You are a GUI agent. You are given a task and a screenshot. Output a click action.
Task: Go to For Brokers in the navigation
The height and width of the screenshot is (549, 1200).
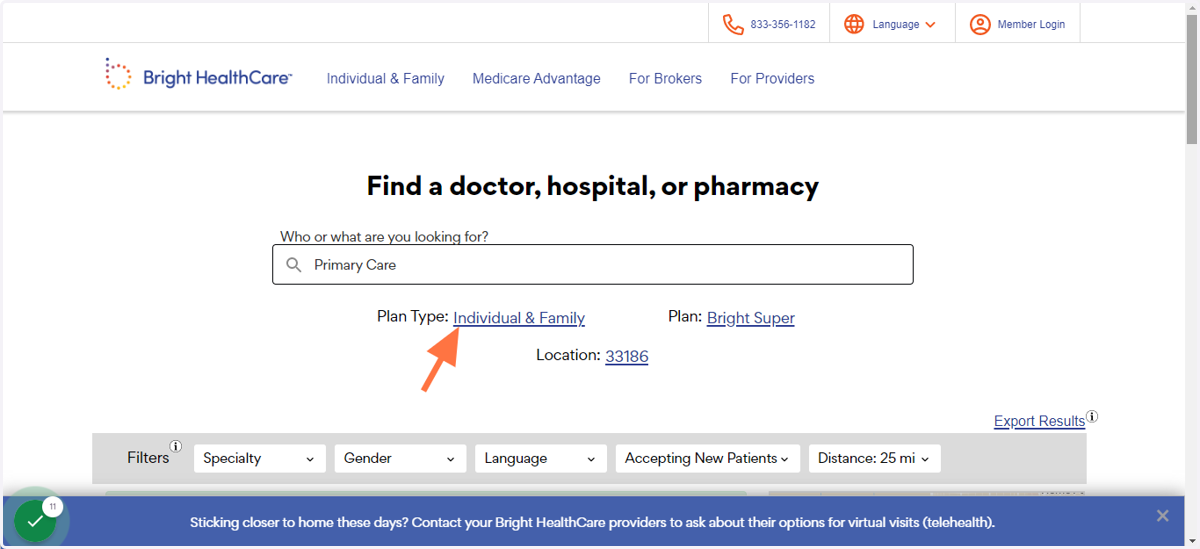(665, 78)
